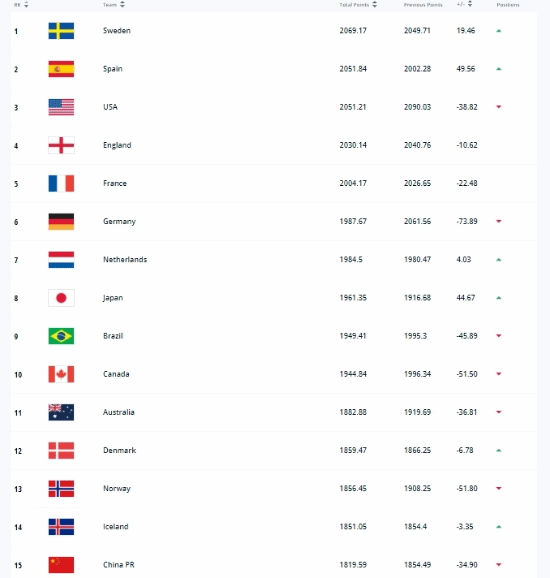Select the Canada flag icon
Image resolution: width=550 pixels, height=578 pixels.
(x=61, y=374)
